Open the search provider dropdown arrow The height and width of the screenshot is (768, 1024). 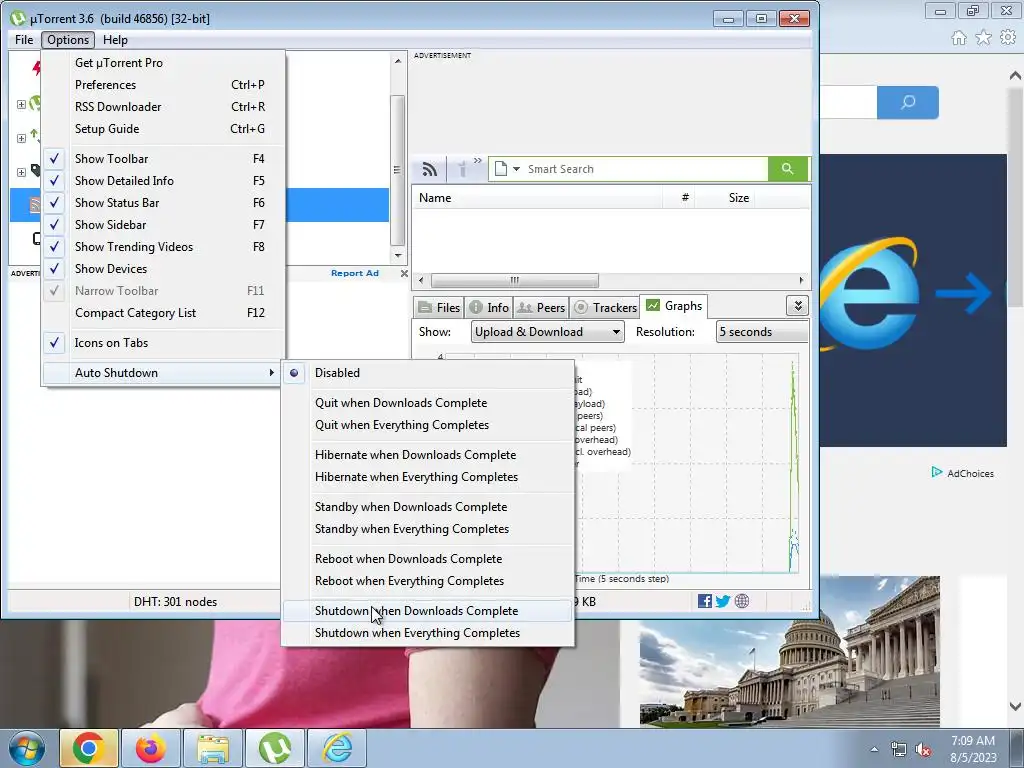click(x=517, y=169)
